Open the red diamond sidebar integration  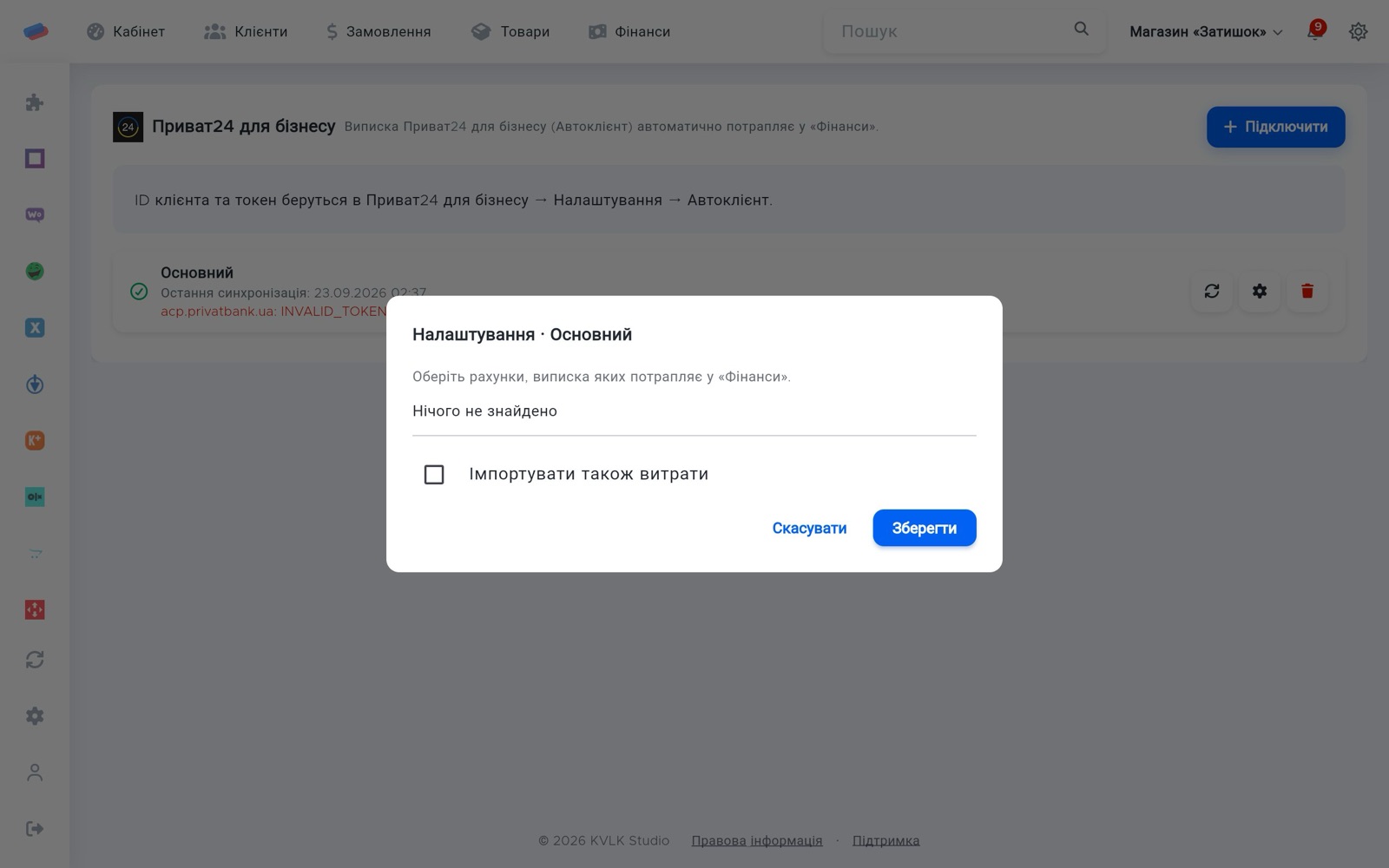(x=35, y=610)
